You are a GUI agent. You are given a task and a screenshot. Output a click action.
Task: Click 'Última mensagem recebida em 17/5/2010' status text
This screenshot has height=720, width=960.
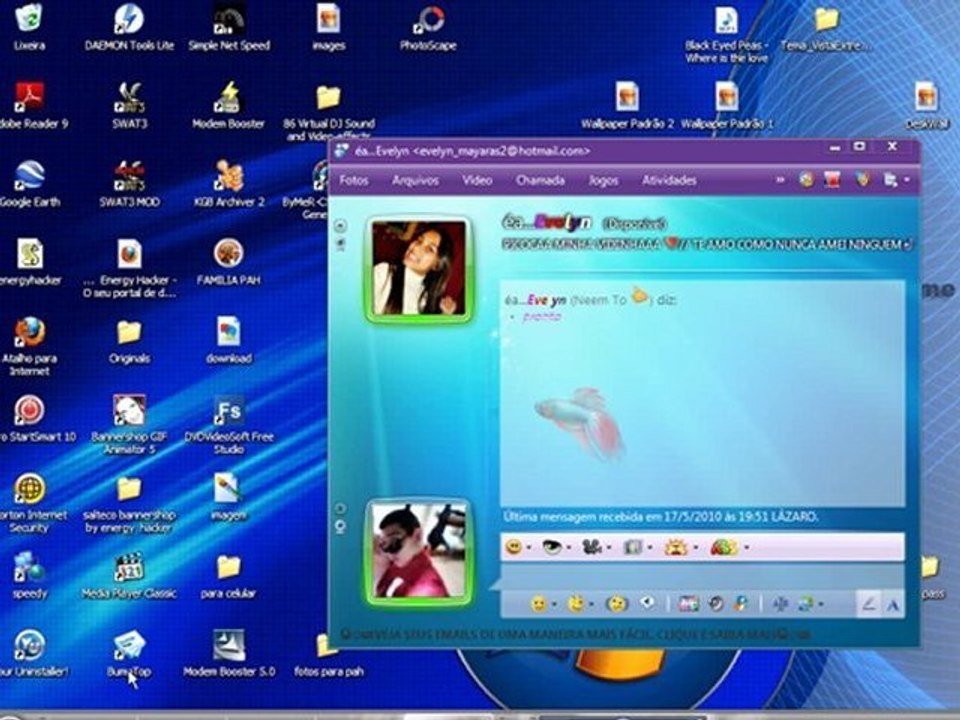(x=660, y=517)
